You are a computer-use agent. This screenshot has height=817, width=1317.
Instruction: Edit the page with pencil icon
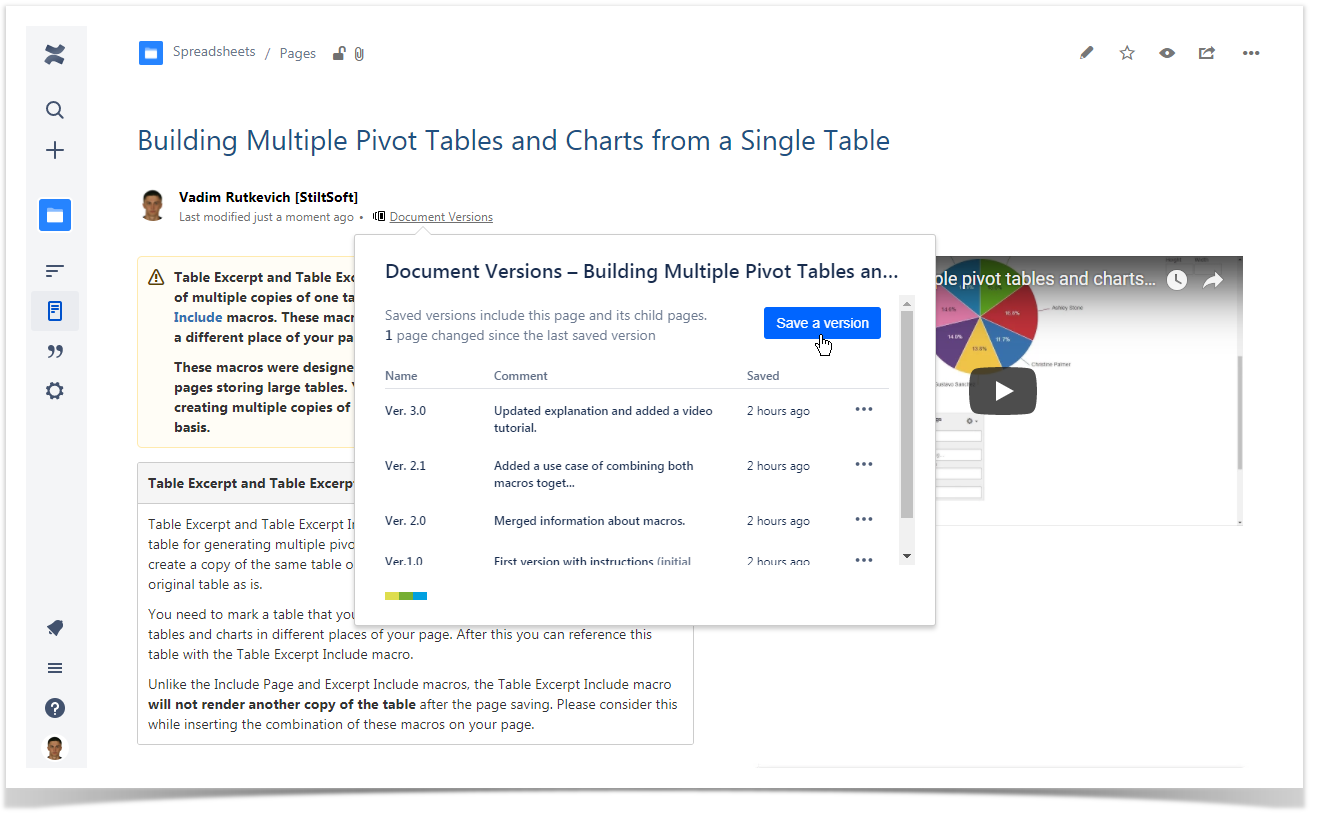pos(1087,53)
